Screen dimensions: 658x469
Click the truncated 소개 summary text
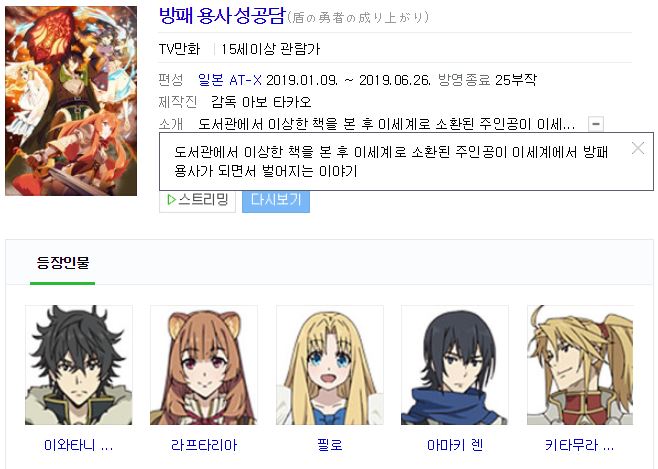386,124
